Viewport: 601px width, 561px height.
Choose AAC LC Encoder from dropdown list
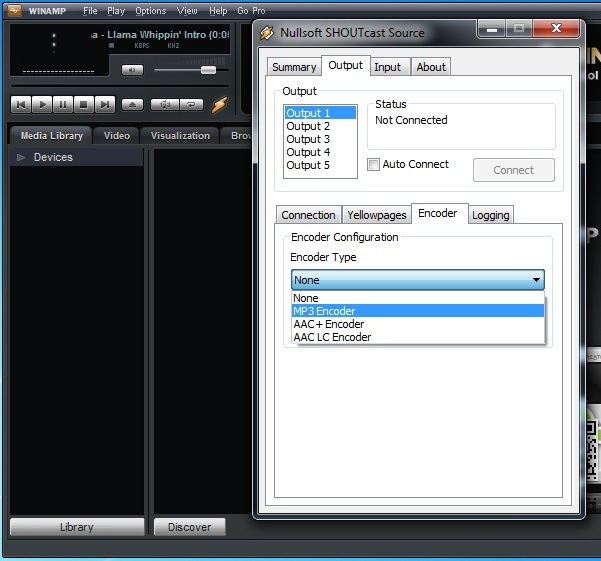(418, 337)
